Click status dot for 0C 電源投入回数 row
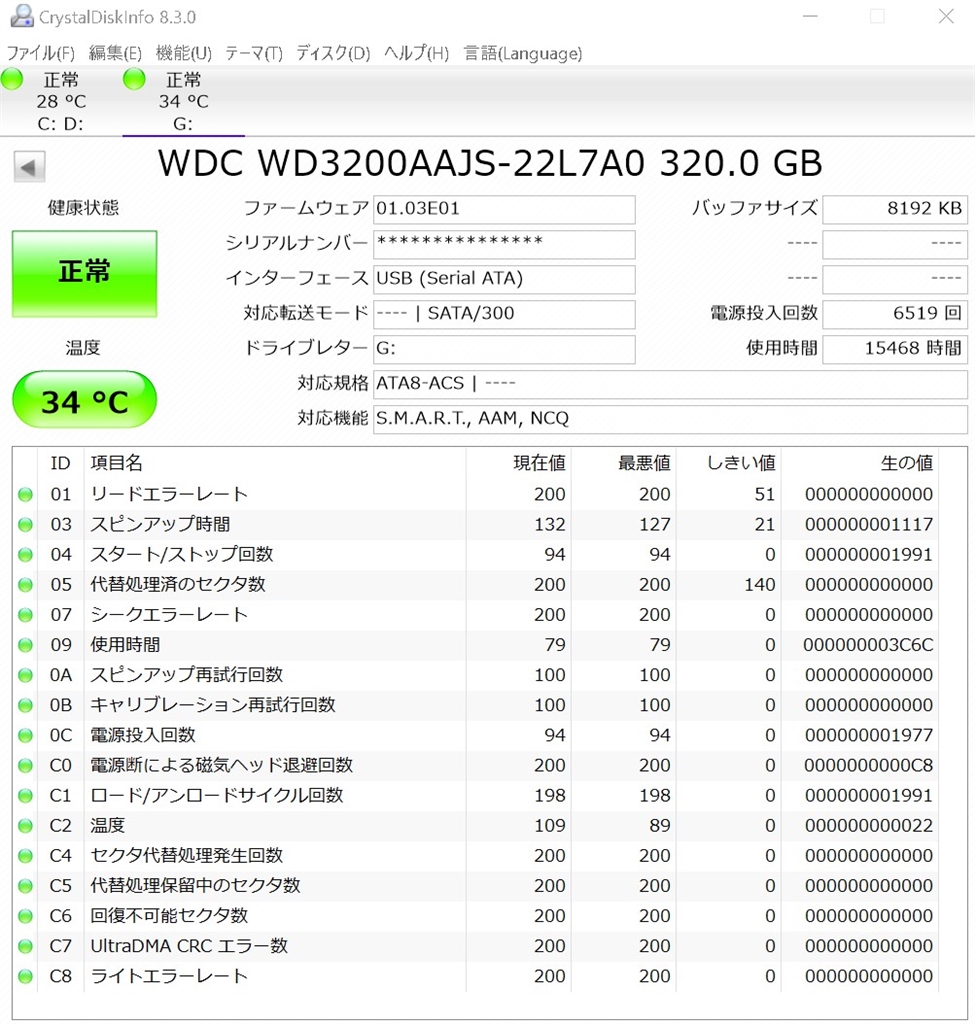The image size is (975, 1024). tap(25, 735)
